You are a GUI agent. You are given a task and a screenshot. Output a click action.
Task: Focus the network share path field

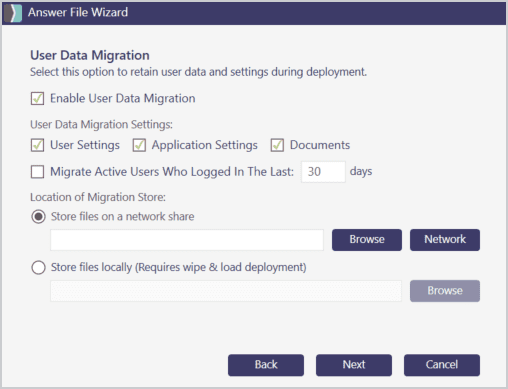tap(187, 240)
